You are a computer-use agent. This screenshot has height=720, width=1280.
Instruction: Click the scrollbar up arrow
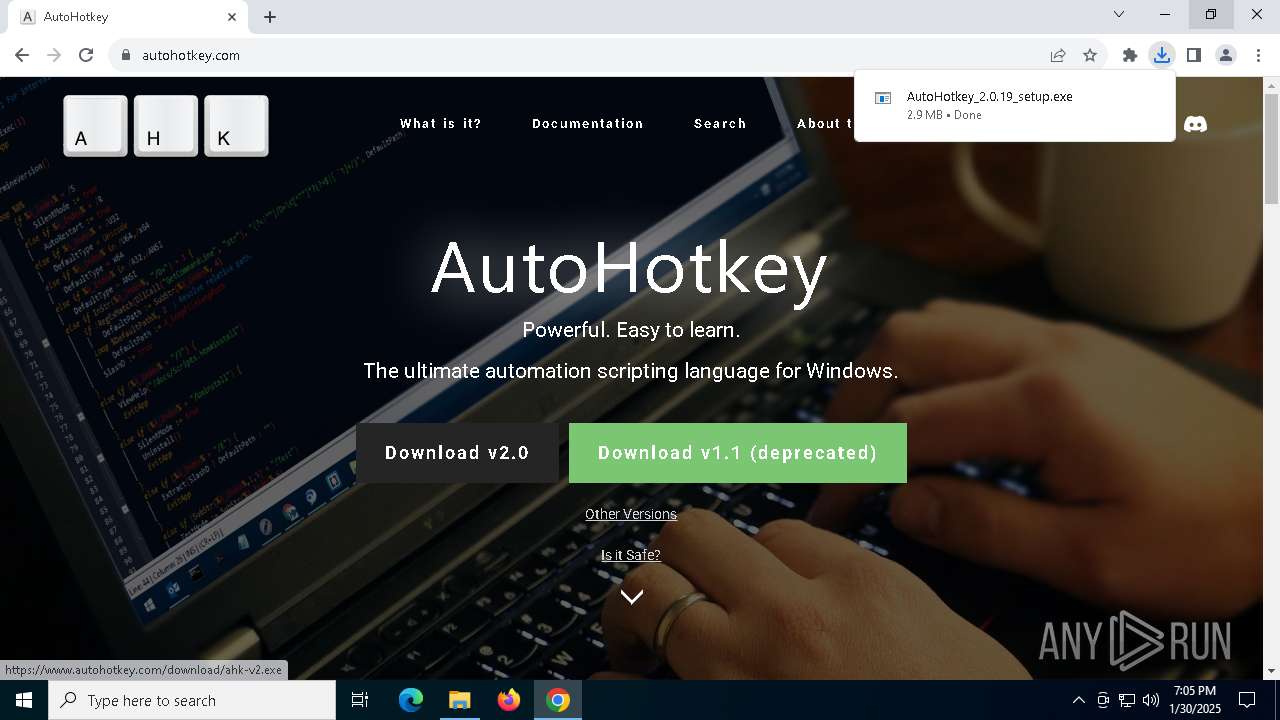[1271, 86]
